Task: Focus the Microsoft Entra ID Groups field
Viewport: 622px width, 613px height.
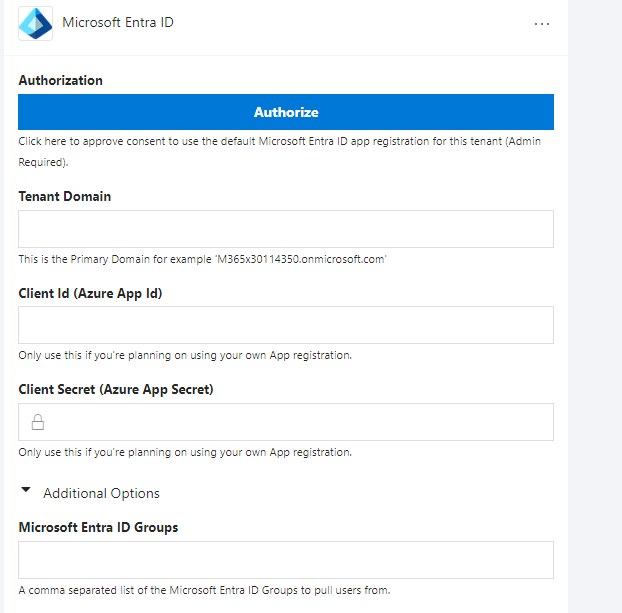Action: coord(286,560)
